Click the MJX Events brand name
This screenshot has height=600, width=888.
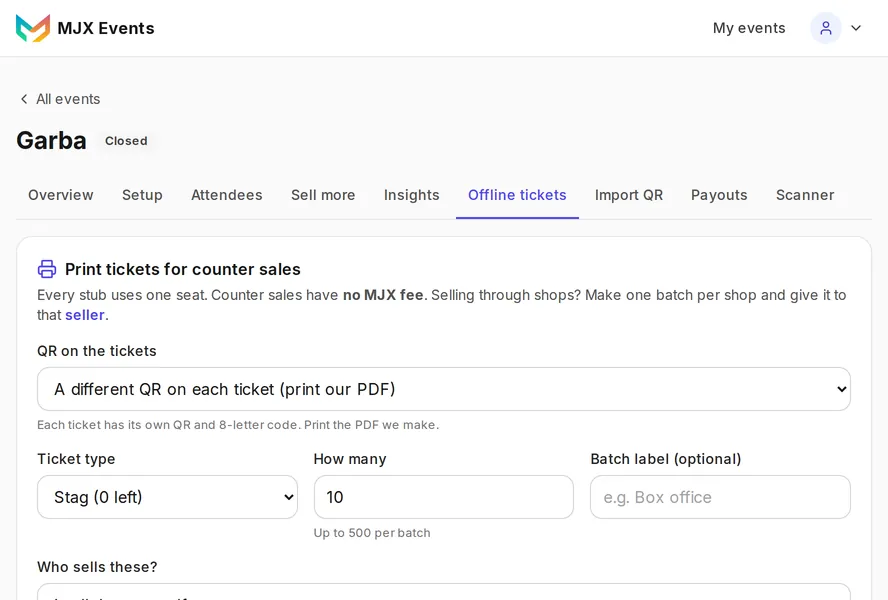pyautogui.click(x=106, y=28)
